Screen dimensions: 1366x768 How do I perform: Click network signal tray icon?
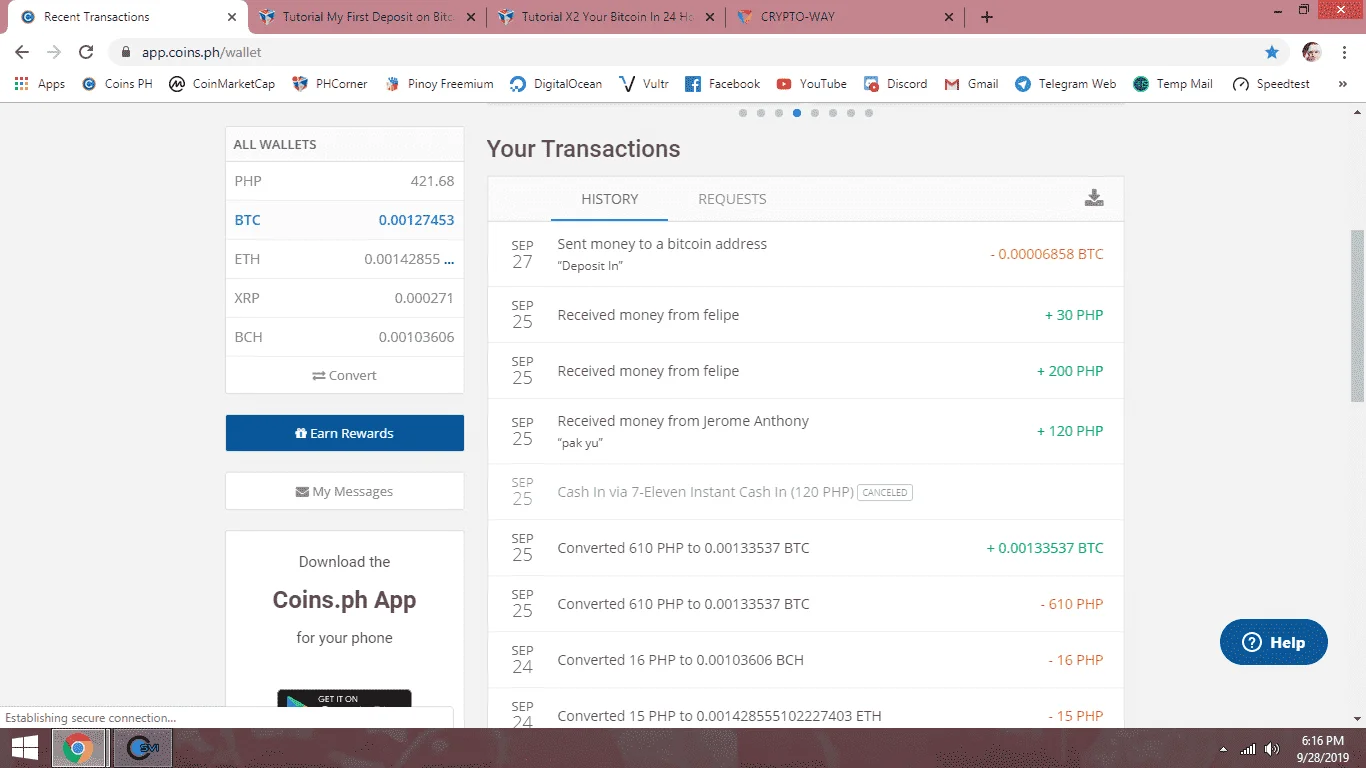tap(1247, 749)
